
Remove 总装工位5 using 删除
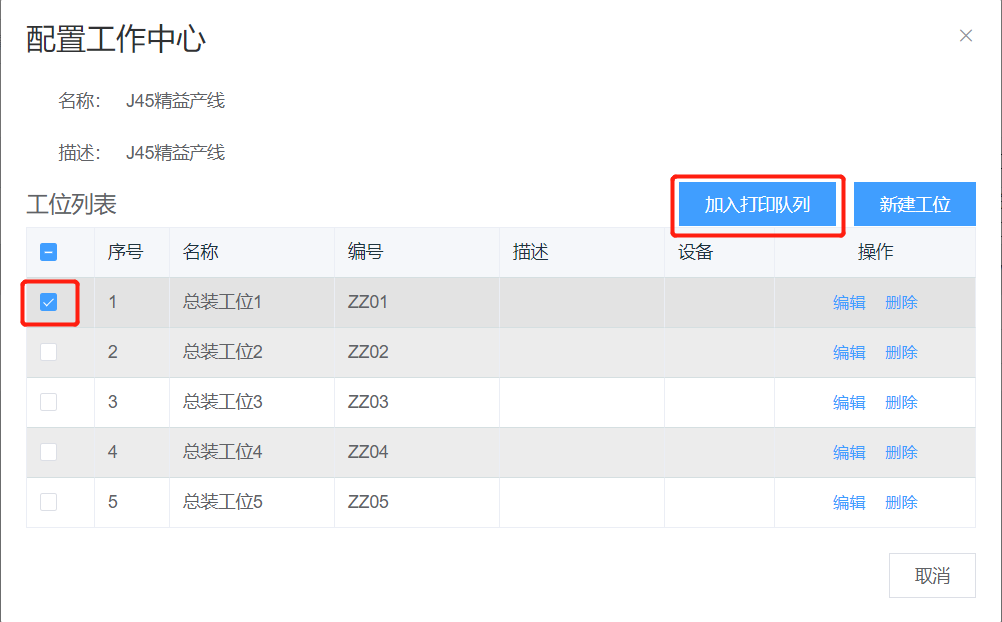(x=901, y=503)
